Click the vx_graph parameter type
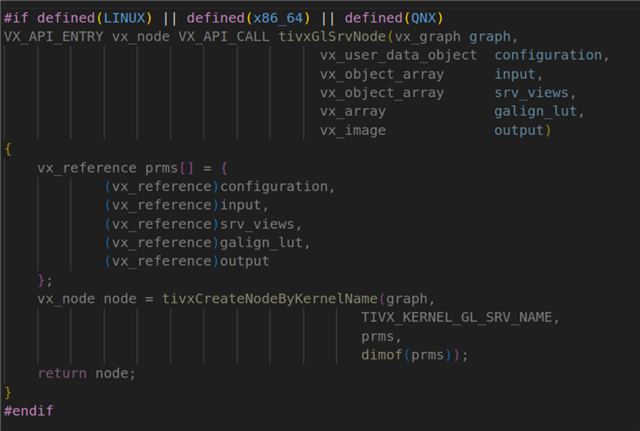Screen dimensions: 640x431 (428, 37)
